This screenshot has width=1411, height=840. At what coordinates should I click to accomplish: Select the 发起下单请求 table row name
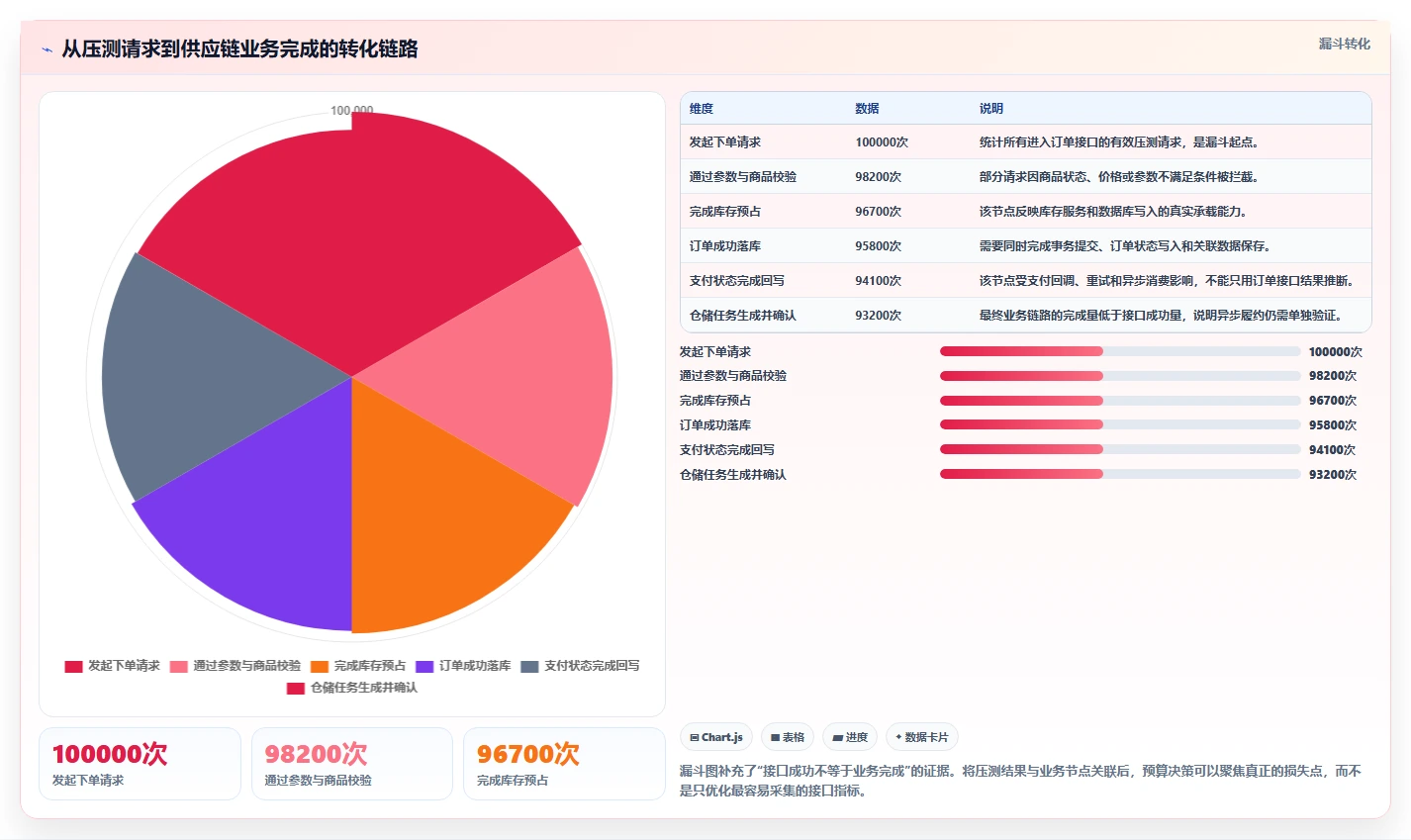(x=725, y=142)
